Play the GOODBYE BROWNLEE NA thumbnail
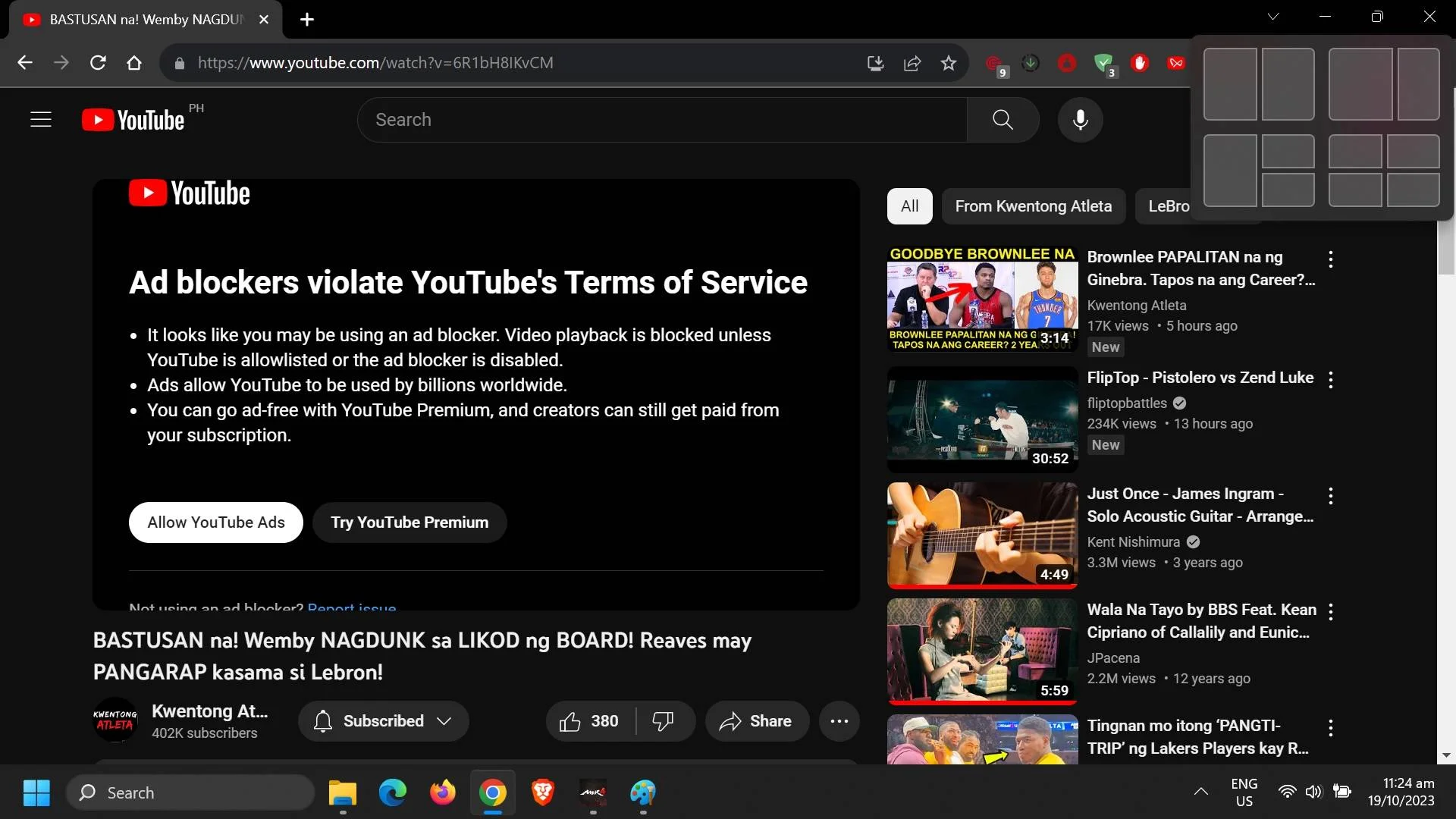This screenshot has height=819, width=1456. coord(983,299)
